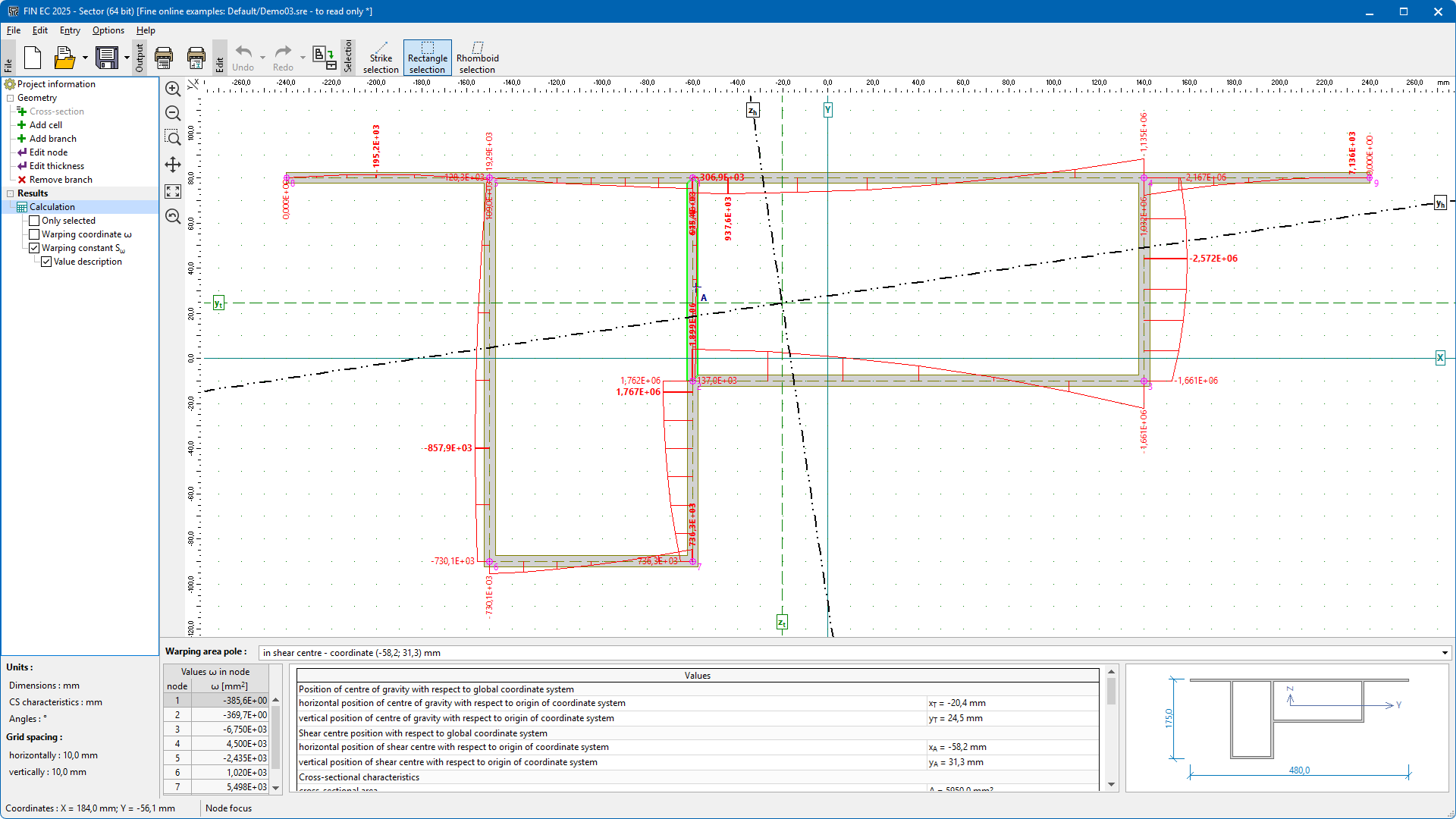Click the New file icon

click(x=33, y=58)
